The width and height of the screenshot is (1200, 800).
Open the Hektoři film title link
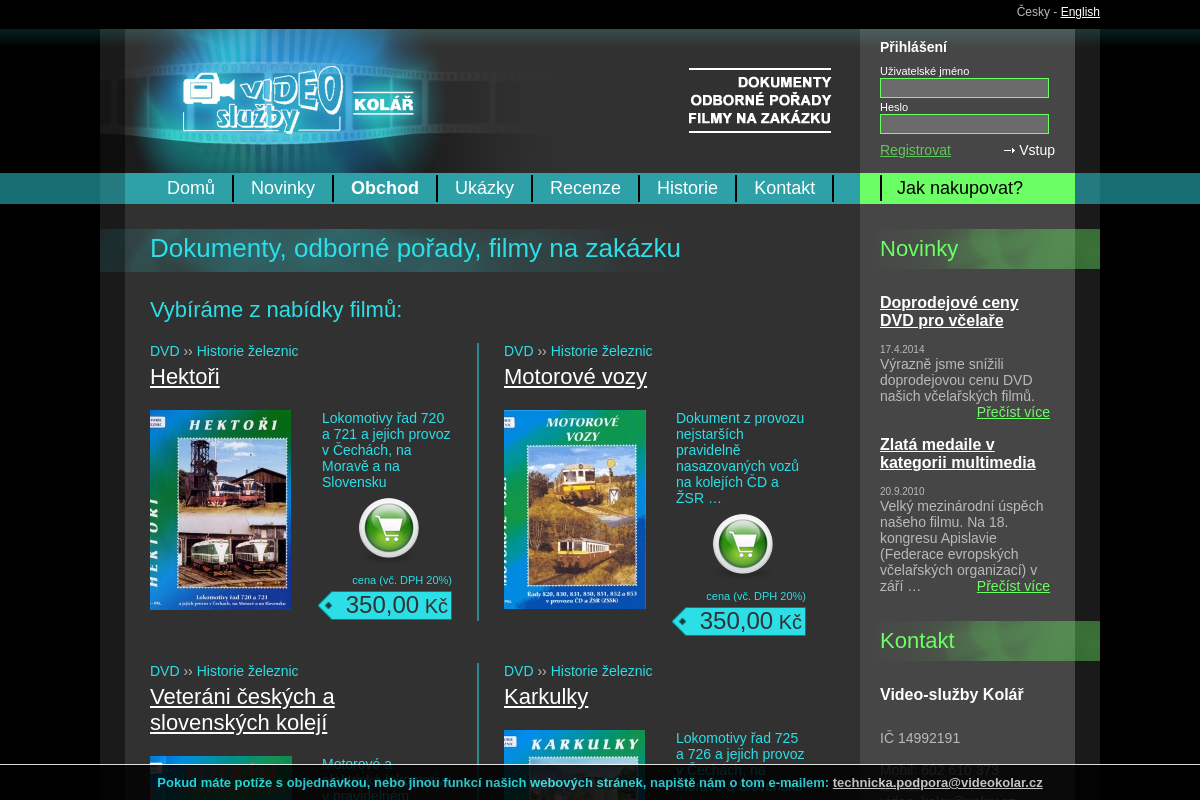[x=185, y=377]
